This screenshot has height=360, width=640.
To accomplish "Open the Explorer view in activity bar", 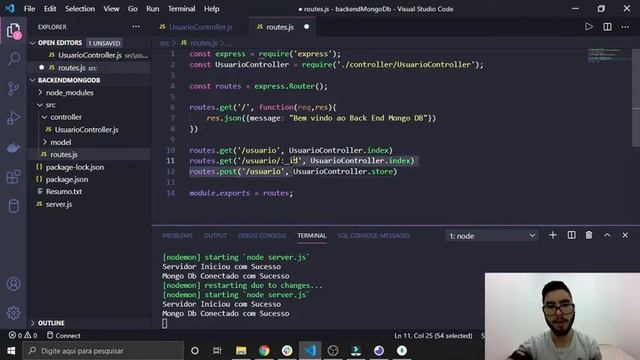I will pos(13,31).
